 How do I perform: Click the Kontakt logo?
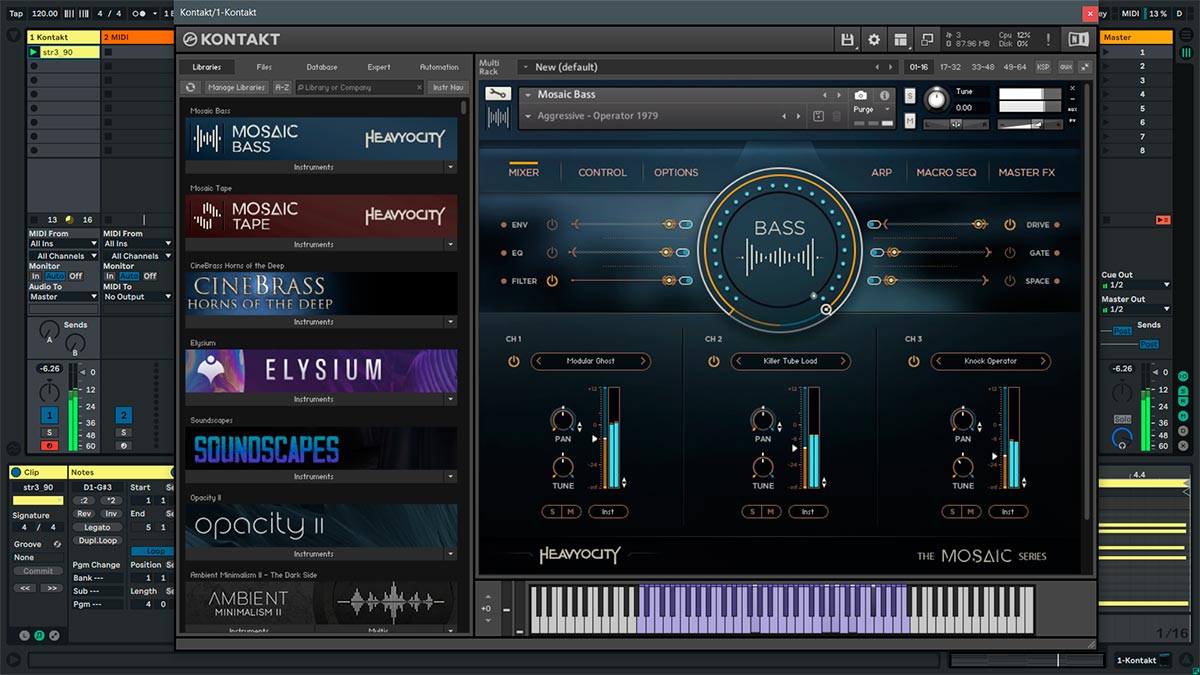click(x=231, y=39)
